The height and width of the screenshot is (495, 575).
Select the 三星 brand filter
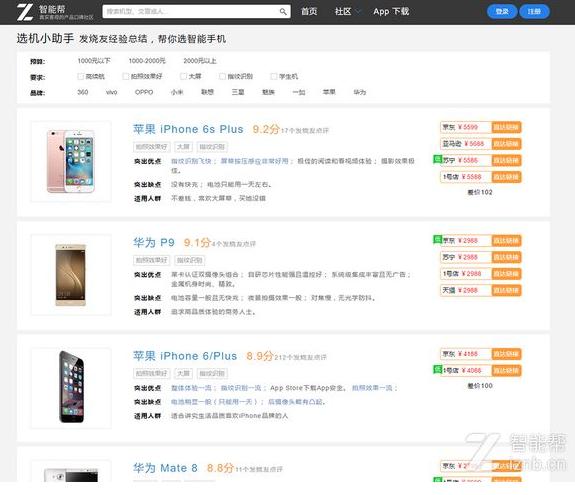[x=238, y=92]
